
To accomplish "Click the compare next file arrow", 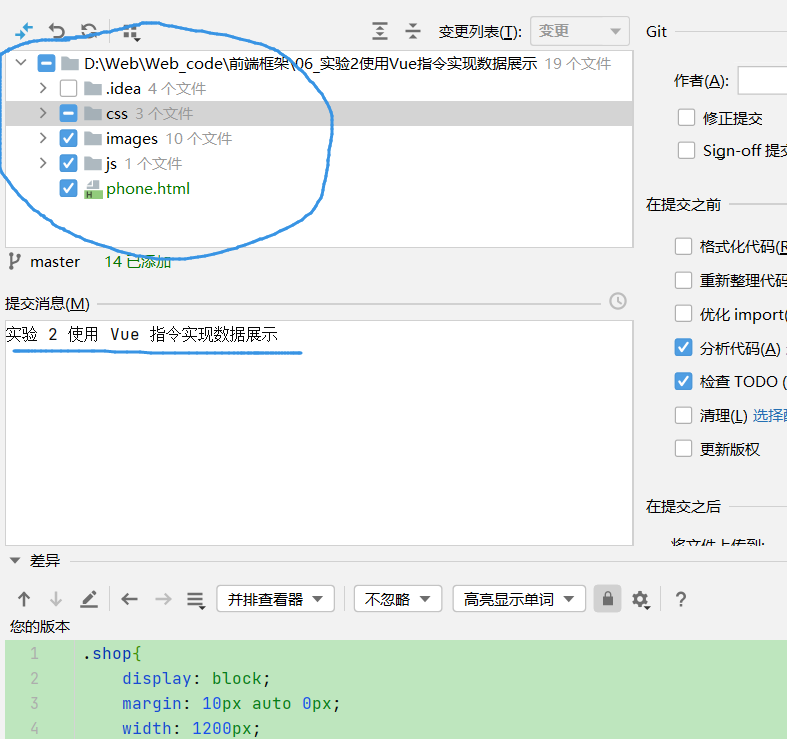I will 163,599.
